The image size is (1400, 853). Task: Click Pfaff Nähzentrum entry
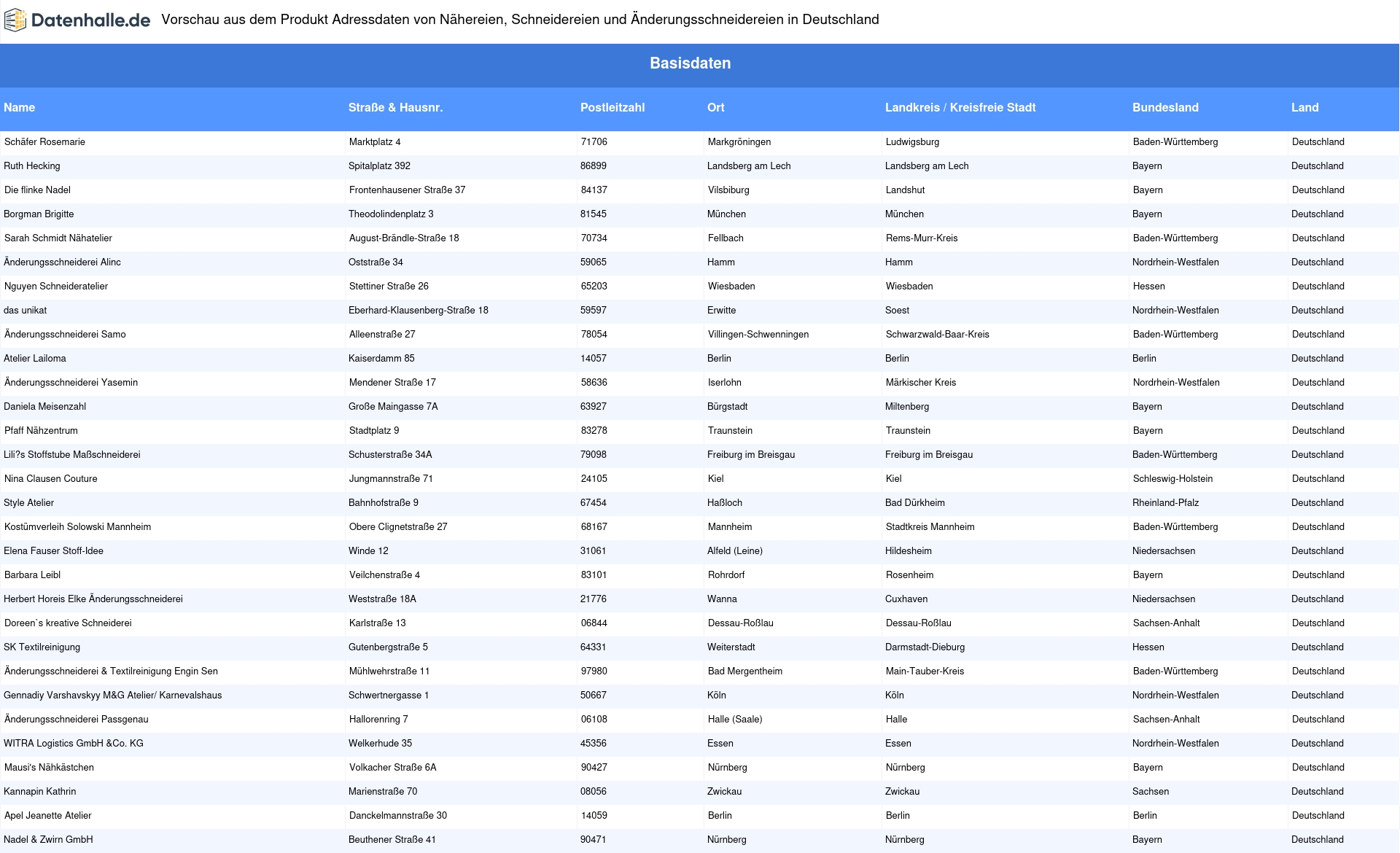[41, 431]
